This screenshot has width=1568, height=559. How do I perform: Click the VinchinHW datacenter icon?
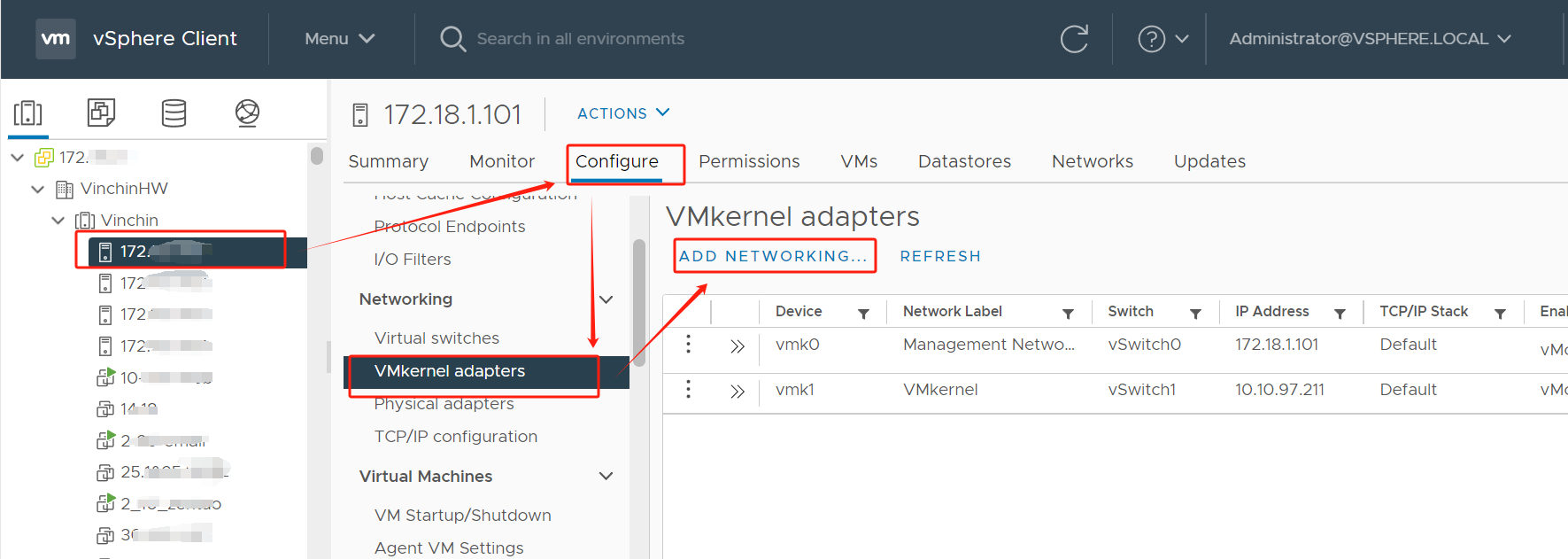[x=65, y=189]
